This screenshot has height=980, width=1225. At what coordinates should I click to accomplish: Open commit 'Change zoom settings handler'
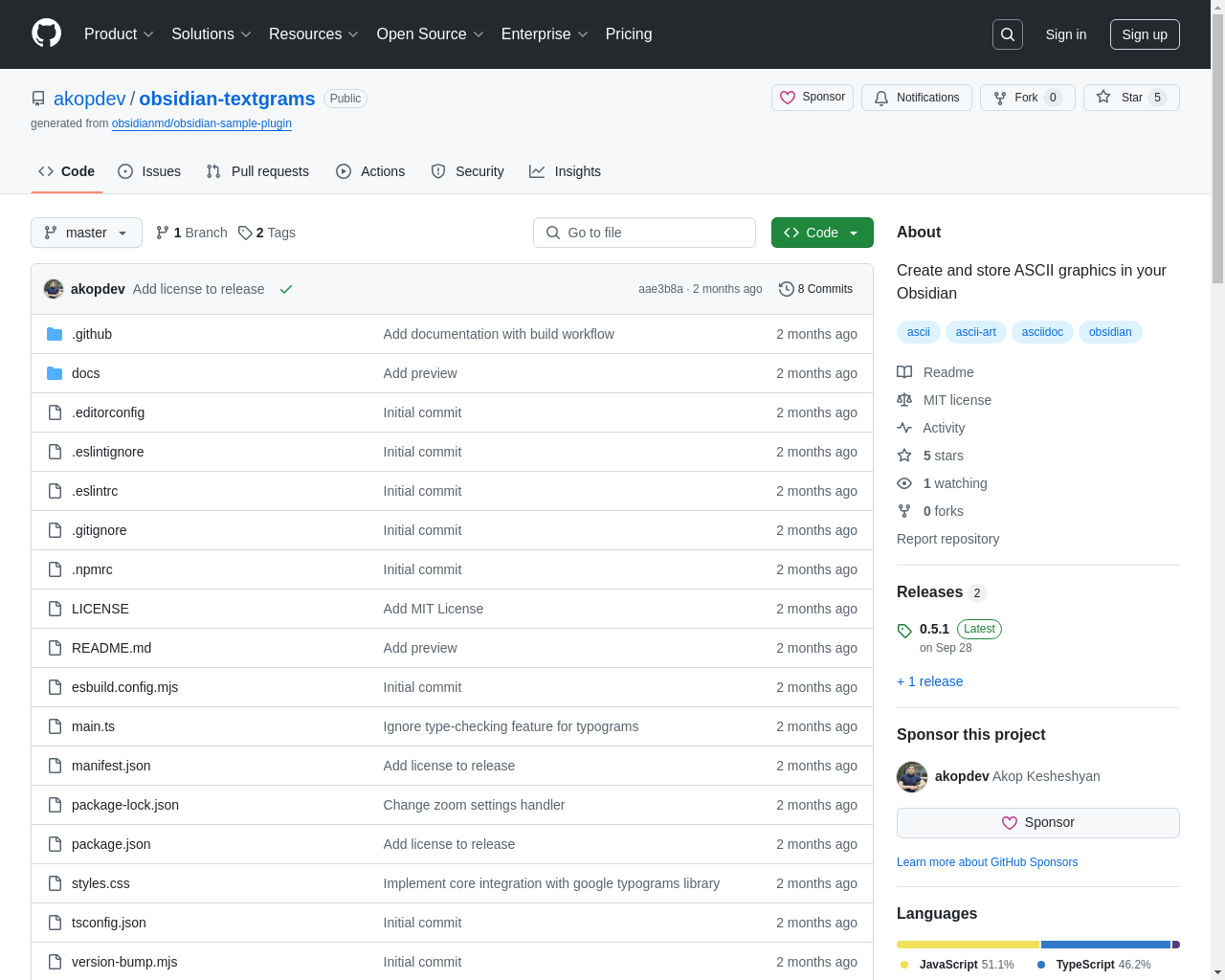(474, 805)
